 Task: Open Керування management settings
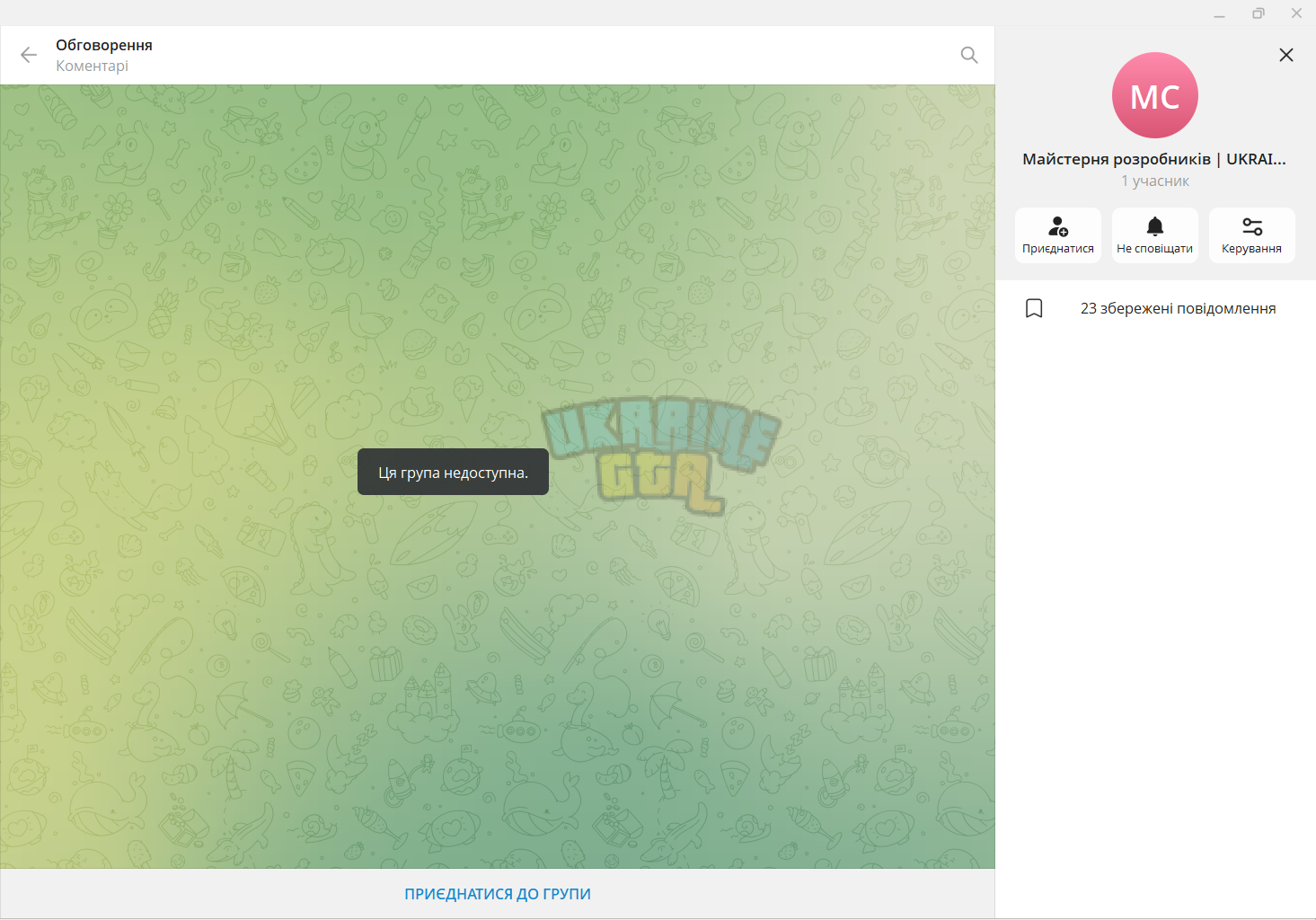point(1252,235)
